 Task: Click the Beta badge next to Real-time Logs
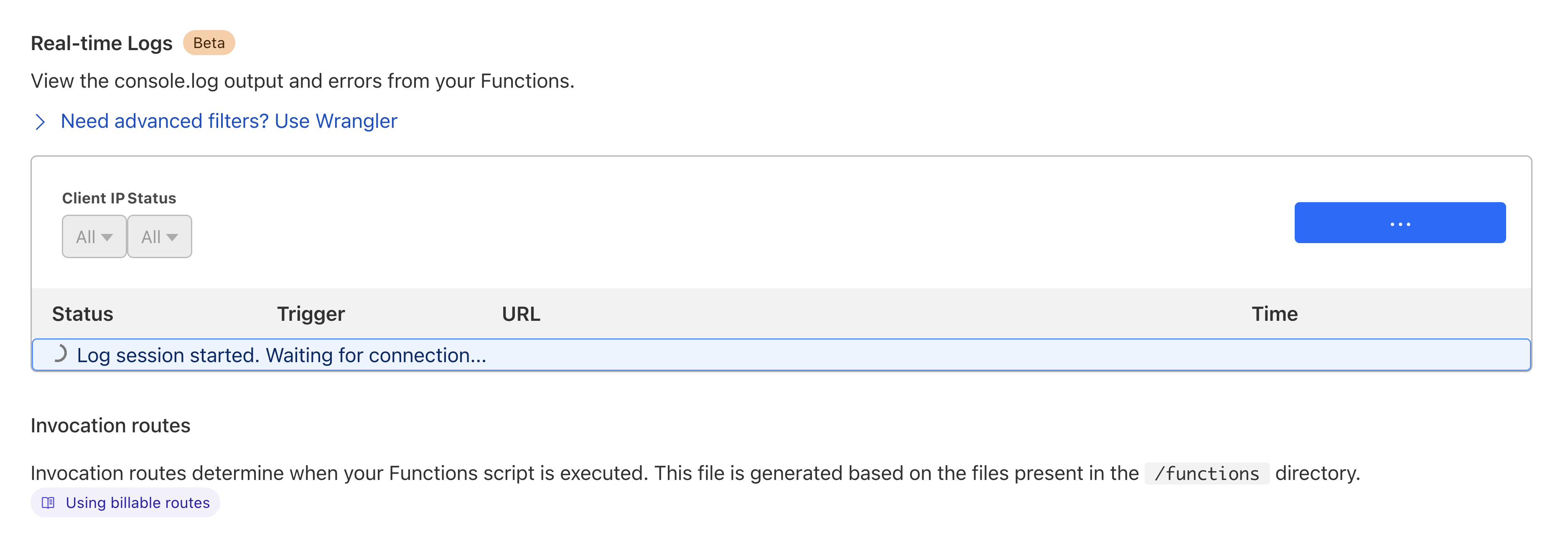point(209,43)
